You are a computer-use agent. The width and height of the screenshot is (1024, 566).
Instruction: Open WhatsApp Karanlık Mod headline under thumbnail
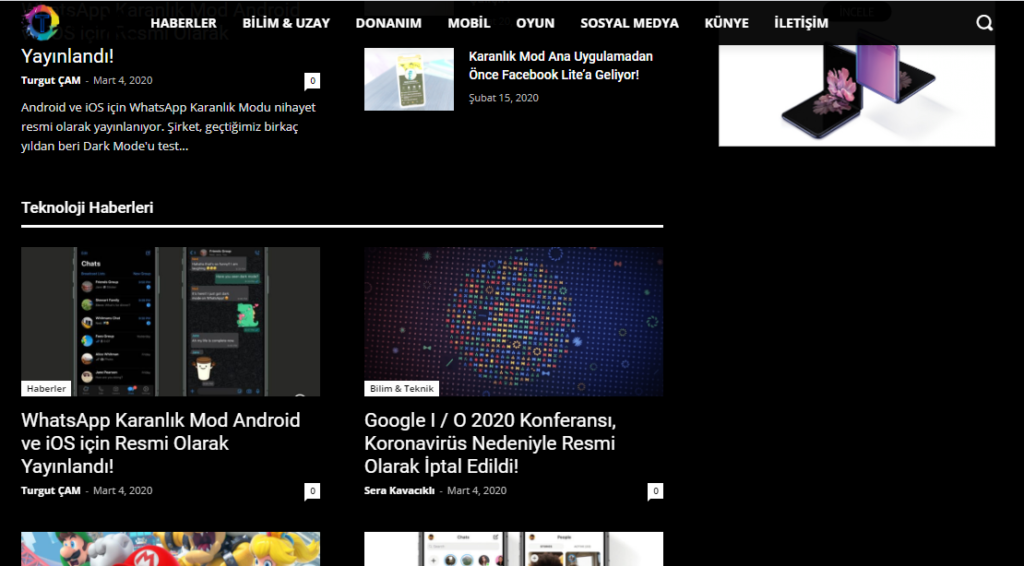pyautogui.click(x=161, y=443)
